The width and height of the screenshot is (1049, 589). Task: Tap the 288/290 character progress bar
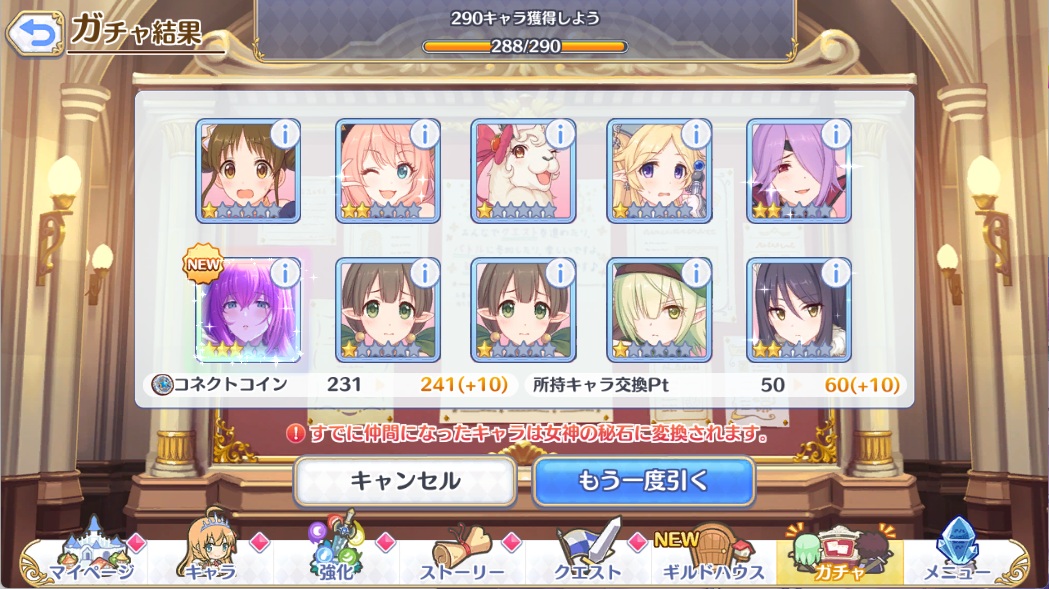click(x=525, y=46)
